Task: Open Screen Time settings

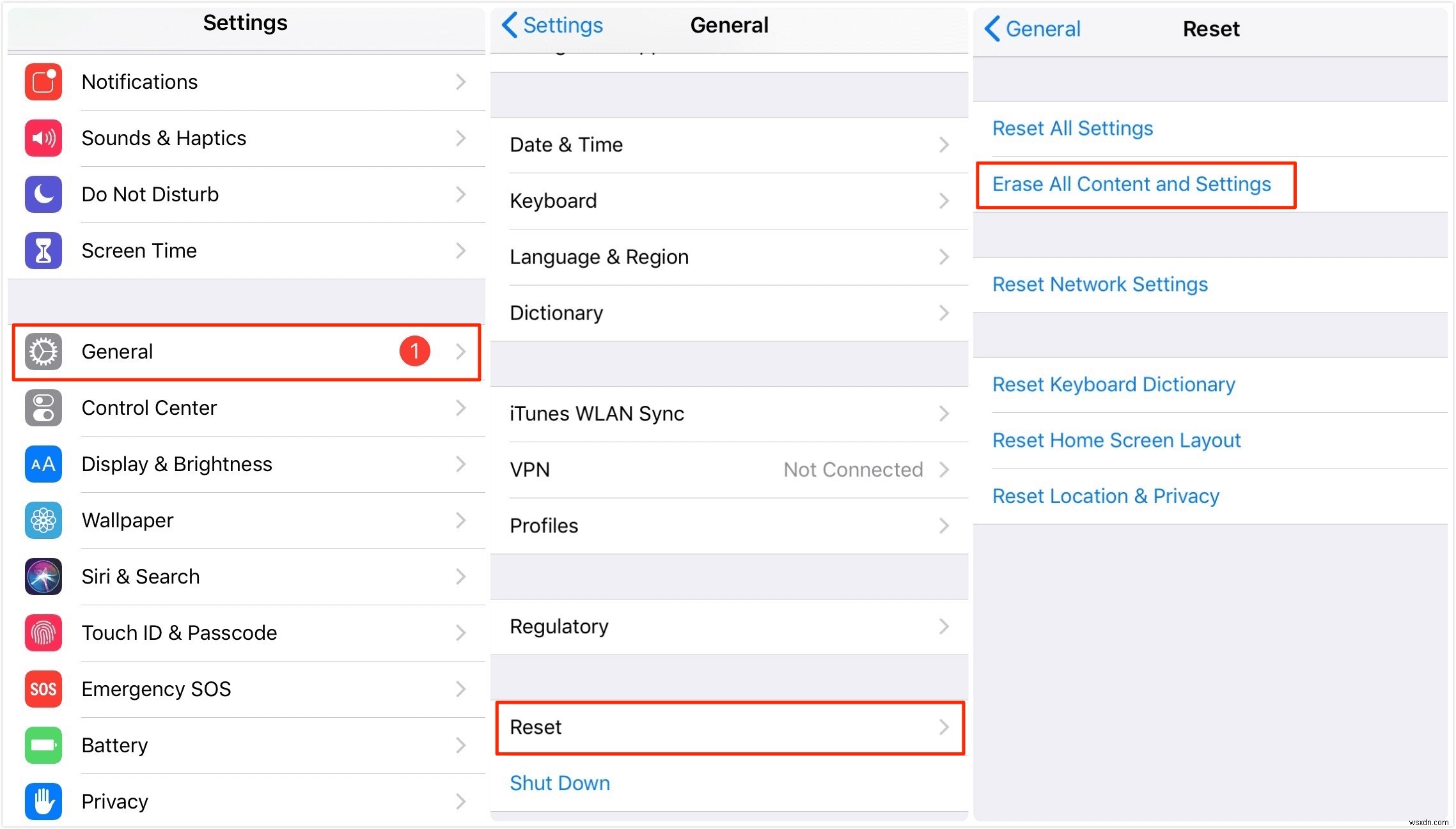Action: pos(245,250)
